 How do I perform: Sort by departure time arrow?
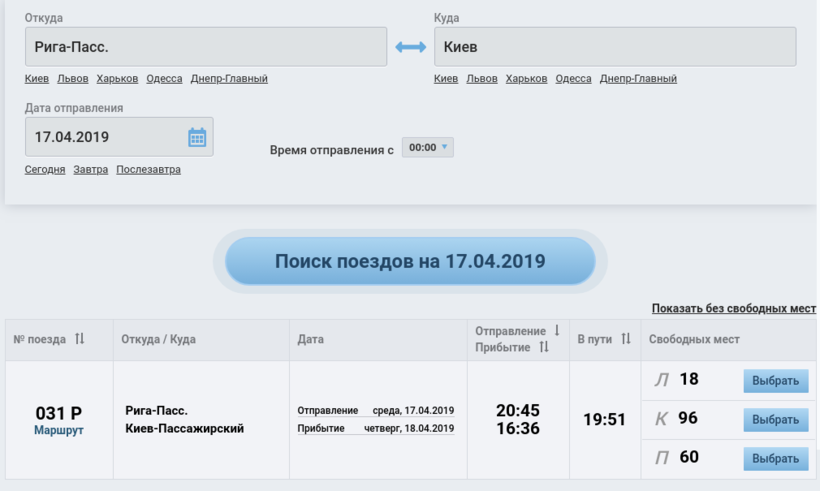tap(557, 331)
